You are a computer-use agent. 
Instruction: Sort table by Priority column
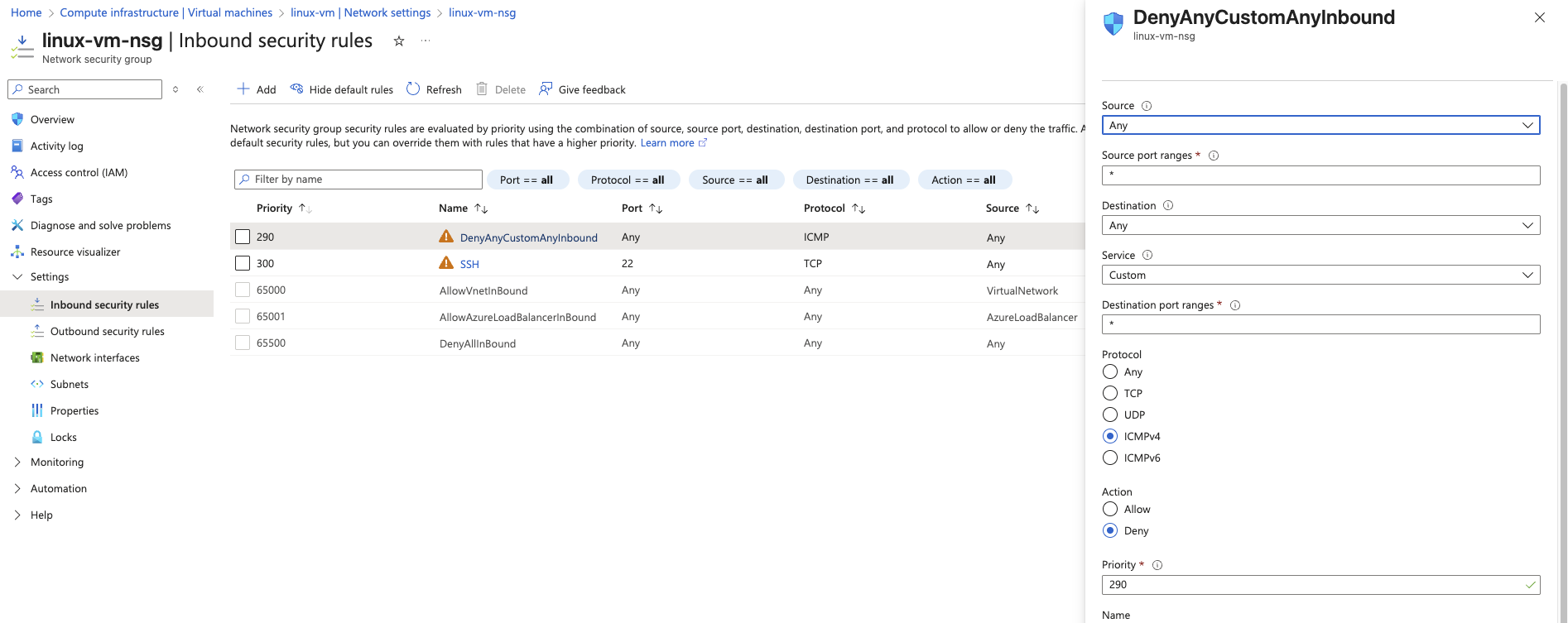pos(284,208)
